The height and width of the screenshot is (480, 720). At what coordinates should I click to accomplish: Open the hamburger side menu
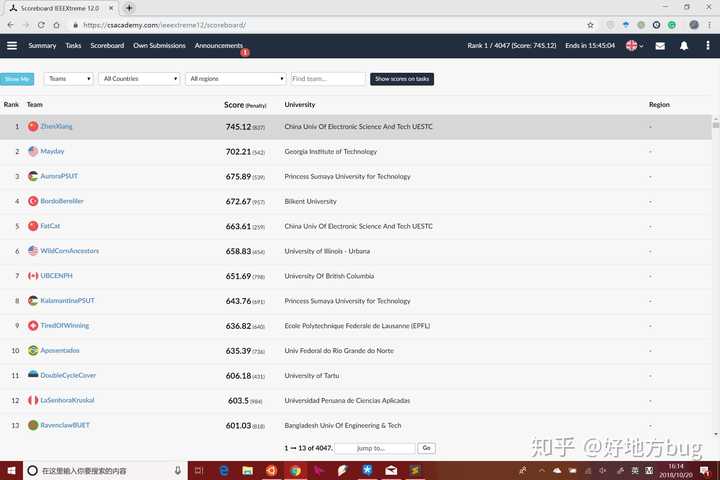(x=12, y=45)
